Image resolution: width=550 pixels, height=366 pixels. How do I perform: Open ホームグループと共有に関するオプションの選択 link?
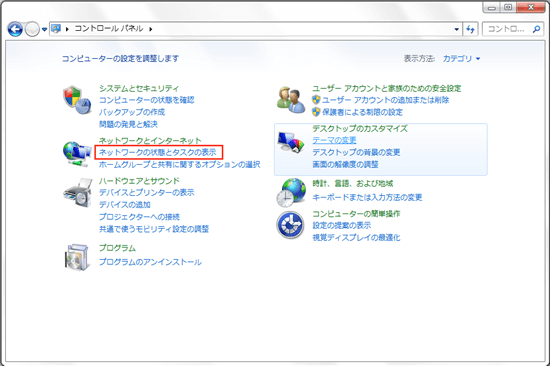click(180, 164)
